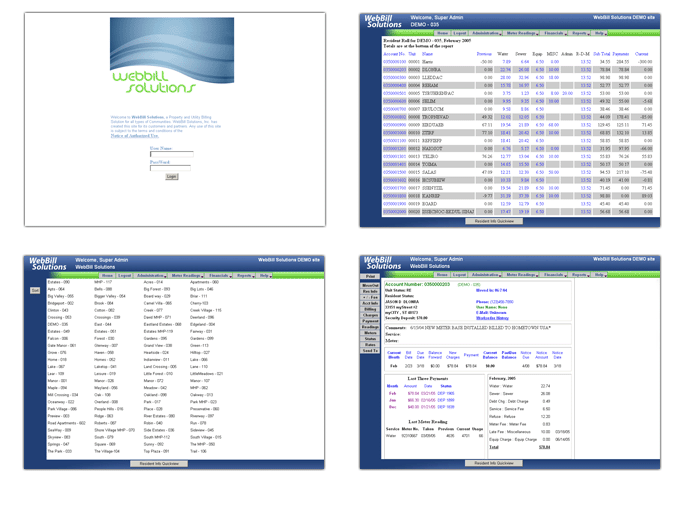The width and height of the screenshot is (680, 520).
Task: Select the Land Crossing - 005 community
Action: point(160,366)
